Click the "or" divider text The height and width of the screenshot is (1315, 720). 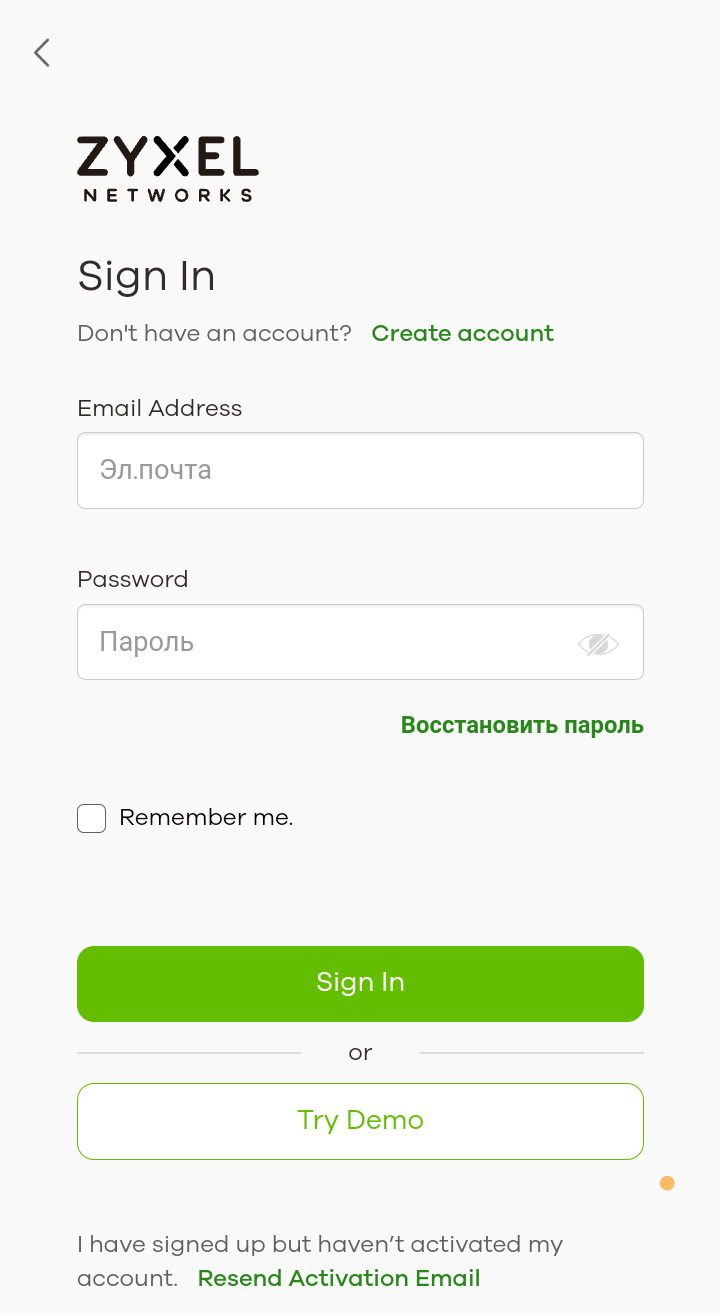pos(360,1053)
